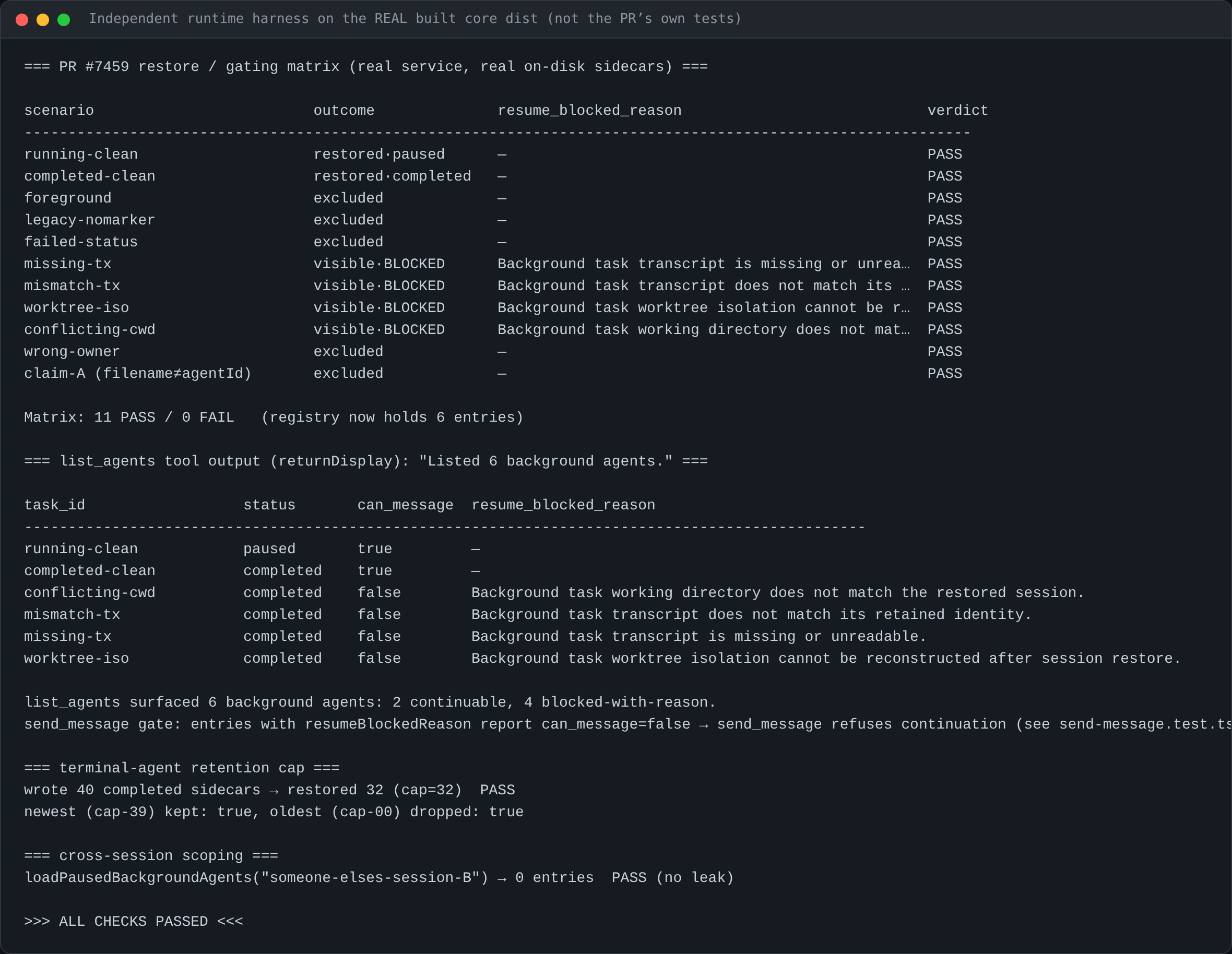This screenshot has width=1232, height=954.
Task: Click 'restored·completed' outcome in matrix
Action: (x=392, y=176)
